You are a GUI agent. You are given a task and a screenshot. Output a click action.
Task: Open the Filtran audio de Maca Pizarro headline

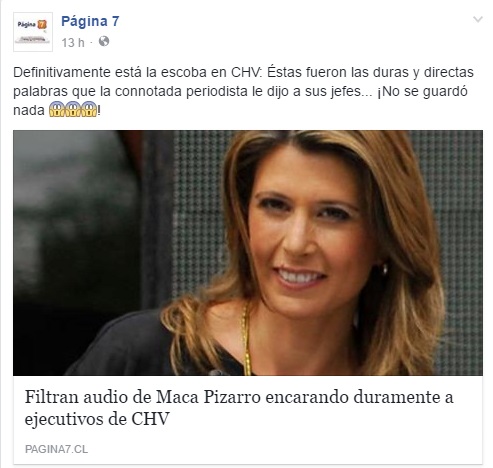pos(239,408)
